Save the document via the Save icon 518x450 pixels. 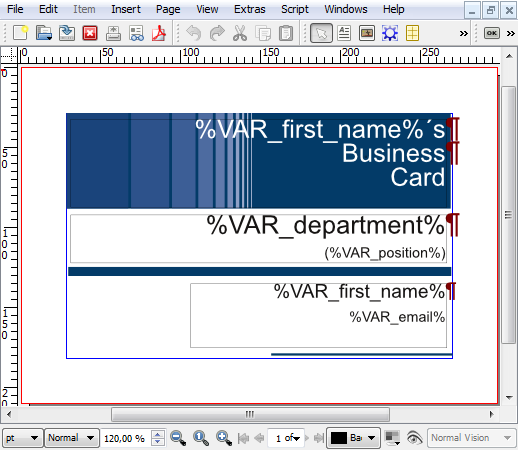(67, 33)
